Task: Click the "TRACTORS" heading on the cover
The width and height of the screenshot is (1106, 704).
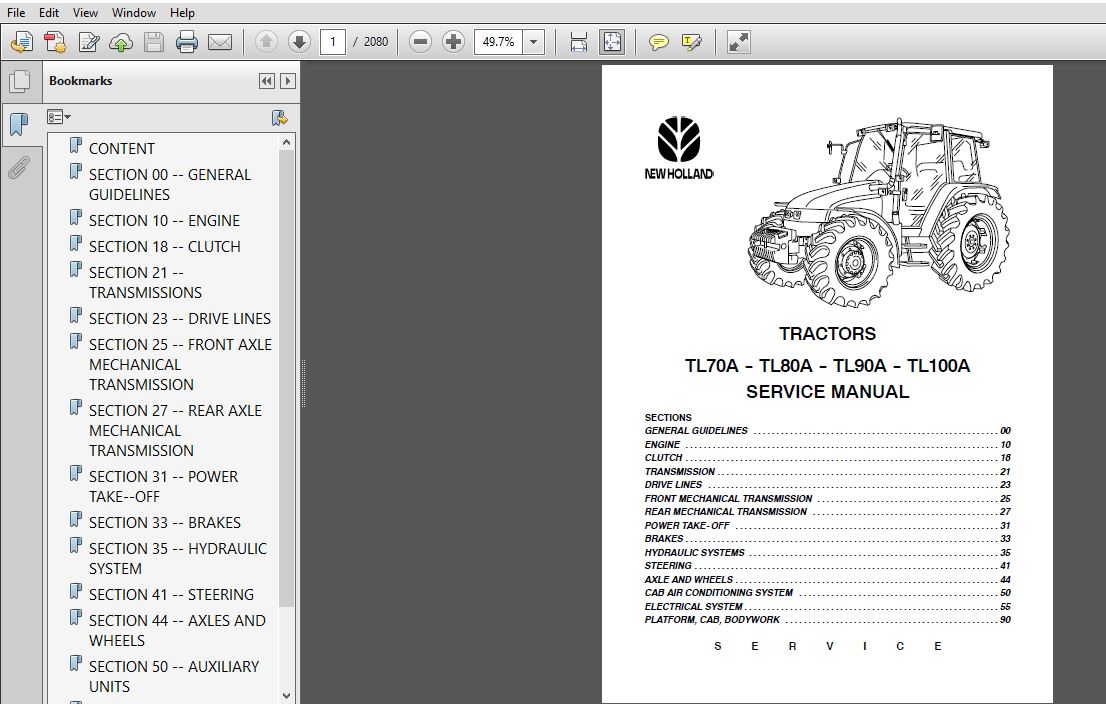Action: 827,334
